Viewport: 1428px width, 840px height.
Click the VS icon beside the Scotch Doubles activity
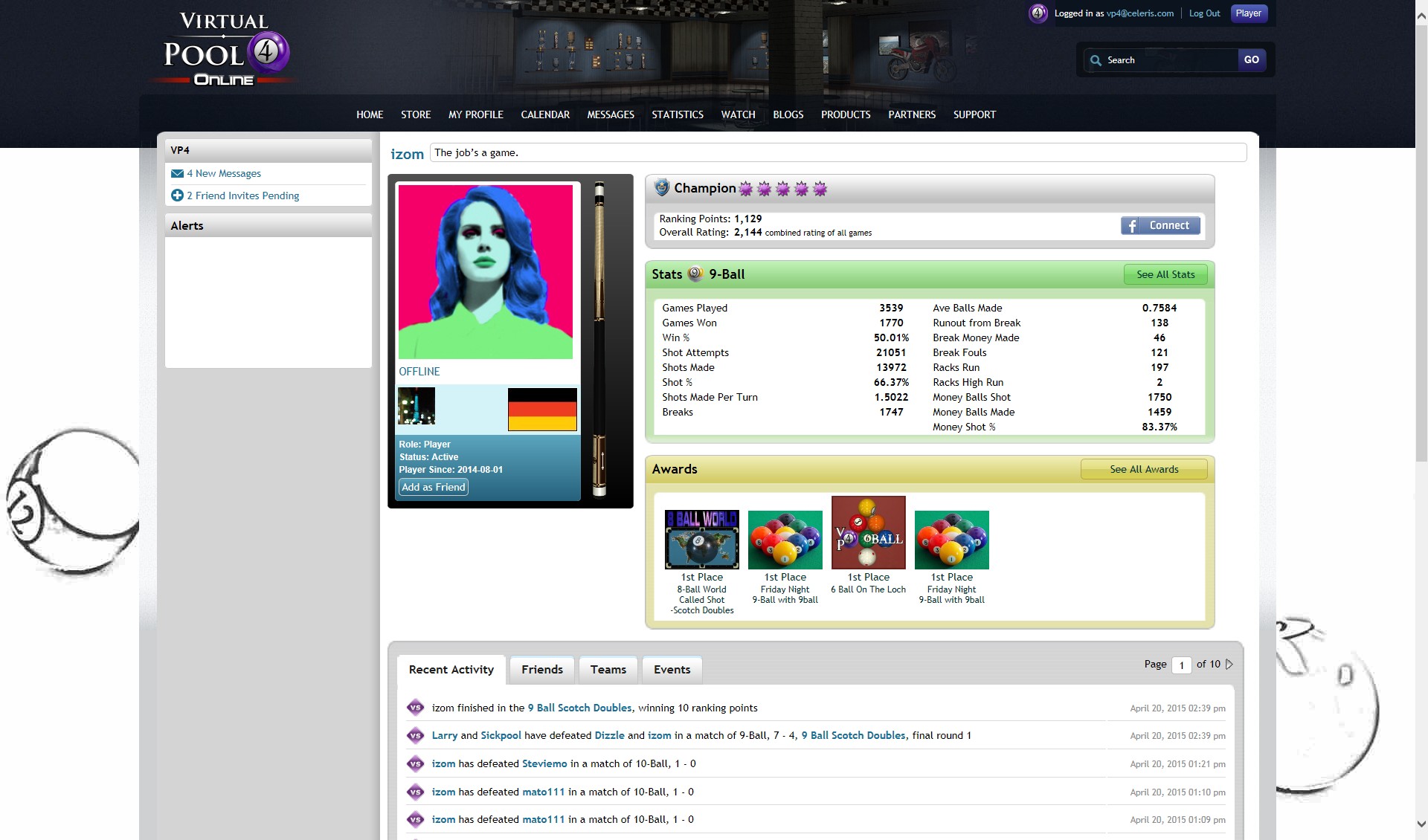414,708
